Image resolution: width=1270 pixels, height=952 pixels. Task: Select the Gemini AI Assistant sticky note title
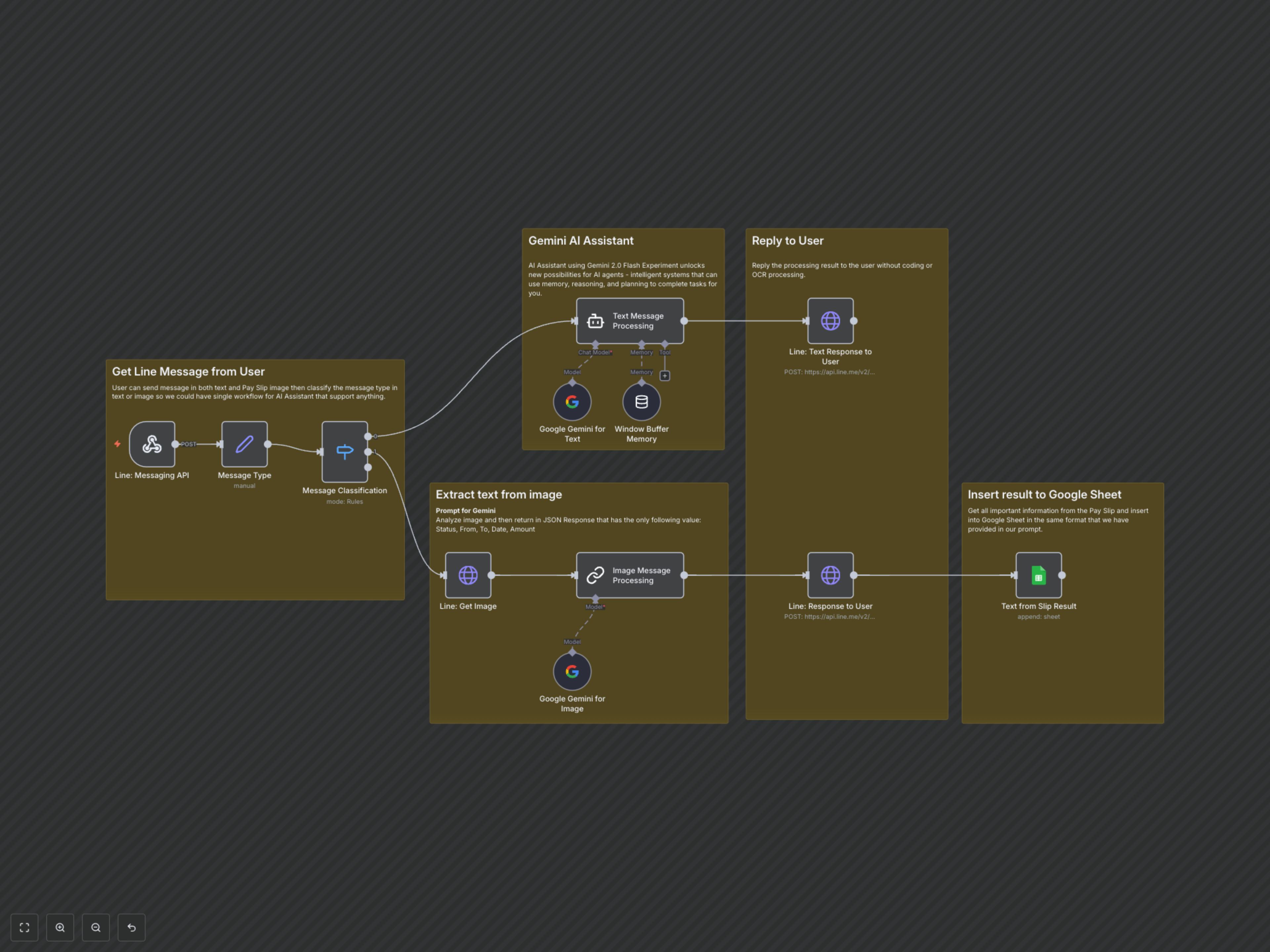[580, 241]
